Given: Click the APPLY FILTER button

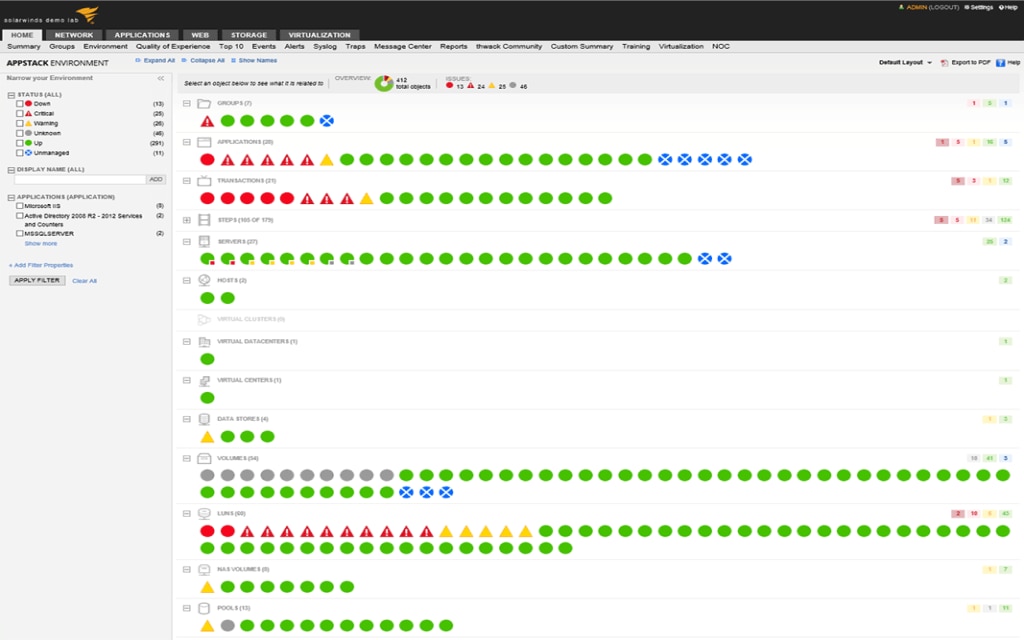Looking at the screenshot, I should [x=36, y=280].
